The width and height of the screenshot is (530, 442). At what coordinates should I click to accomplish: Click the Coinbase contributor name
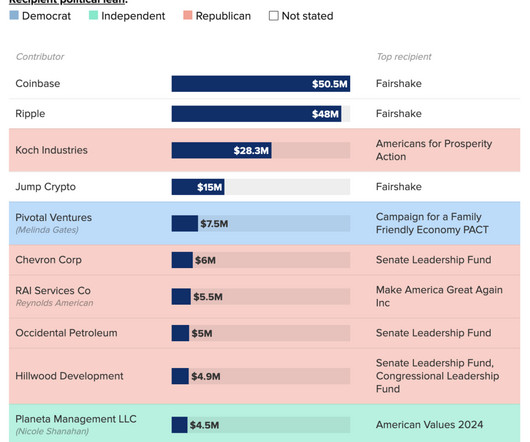[38, 83]
